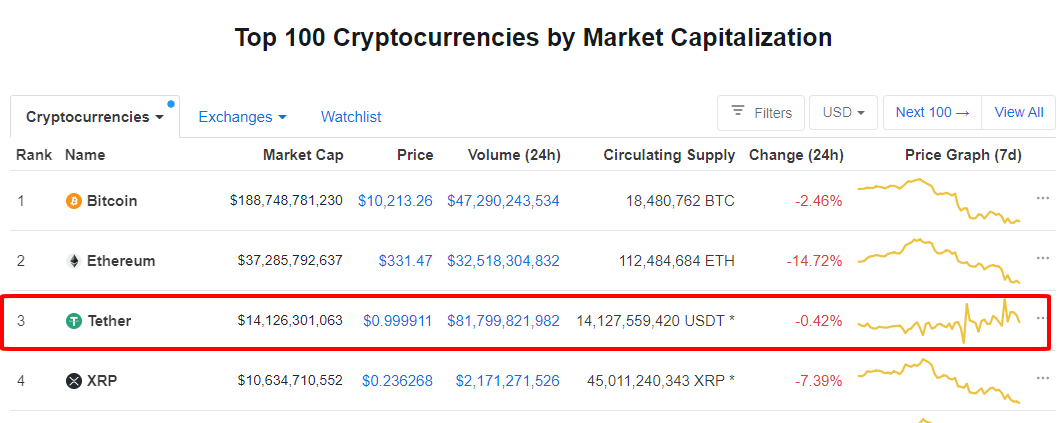This screenshot has width=1060, height=423.
Task: Click the XRP logo icon
Action: (73, 381)
